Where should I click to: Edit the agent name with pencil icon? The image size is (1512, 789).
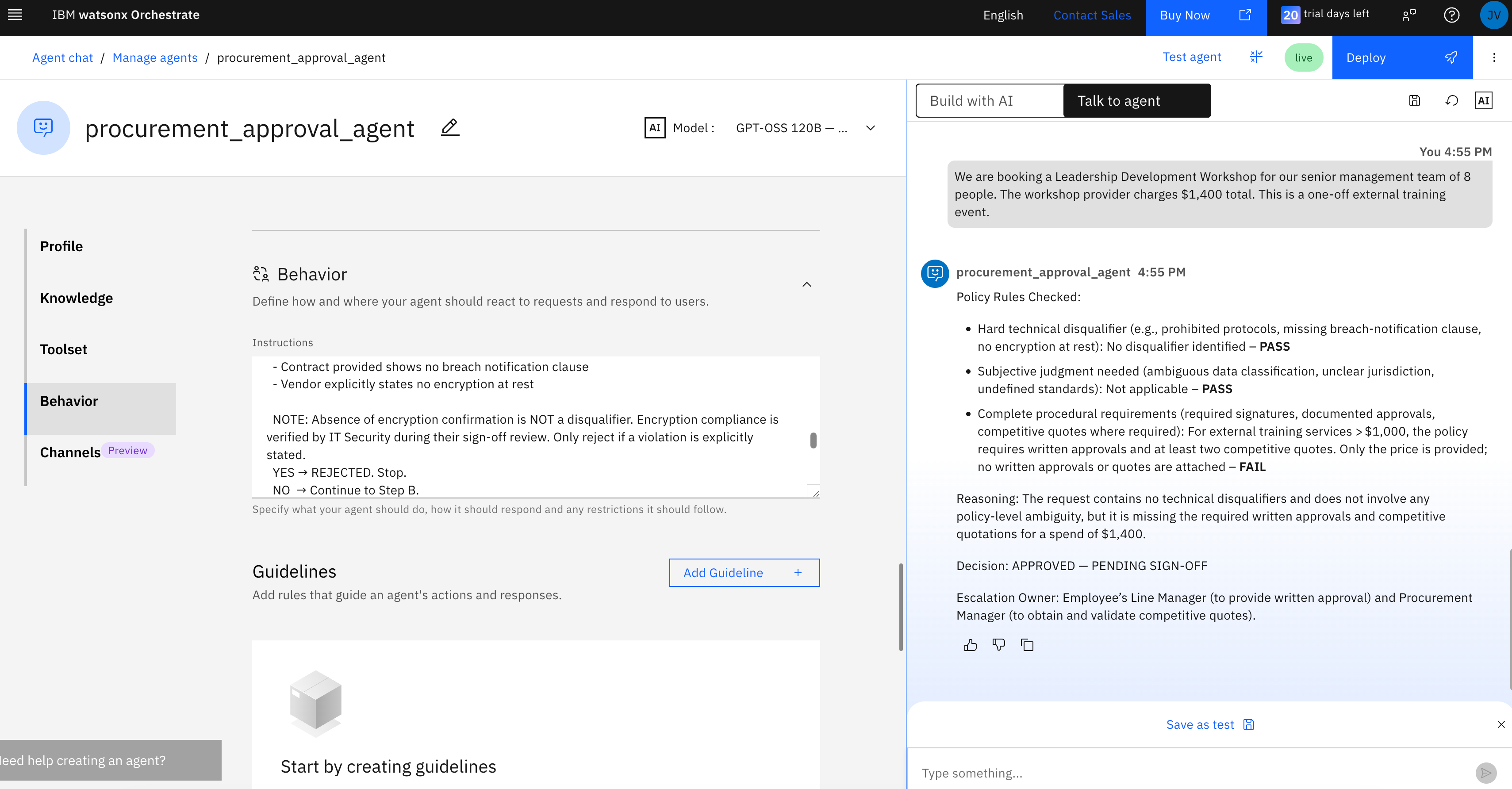450,127
